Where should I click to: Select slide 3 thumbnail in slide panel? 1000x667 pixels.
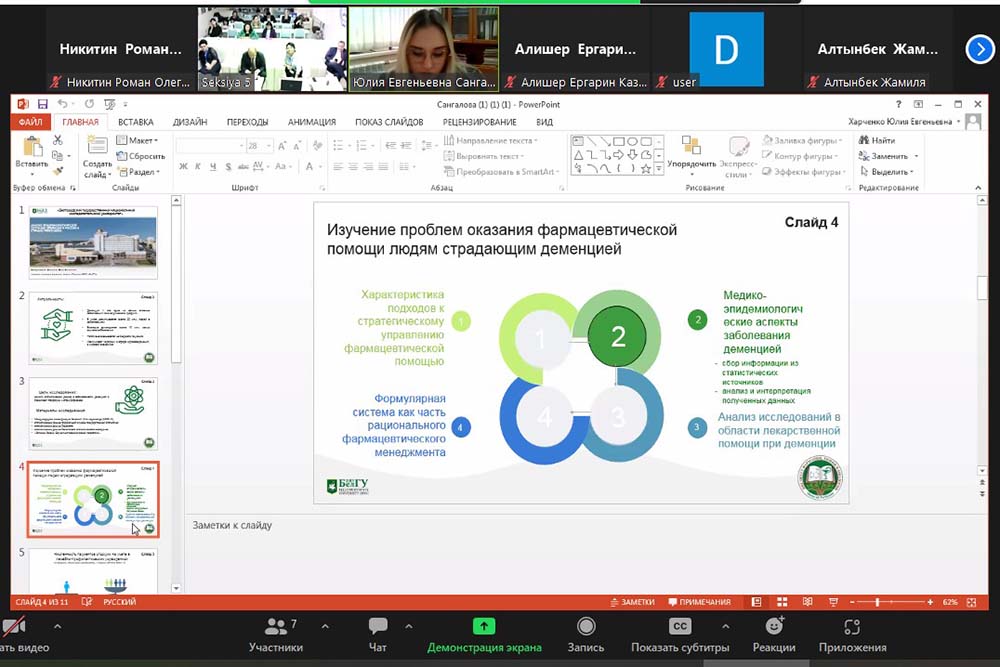point(92,411)
